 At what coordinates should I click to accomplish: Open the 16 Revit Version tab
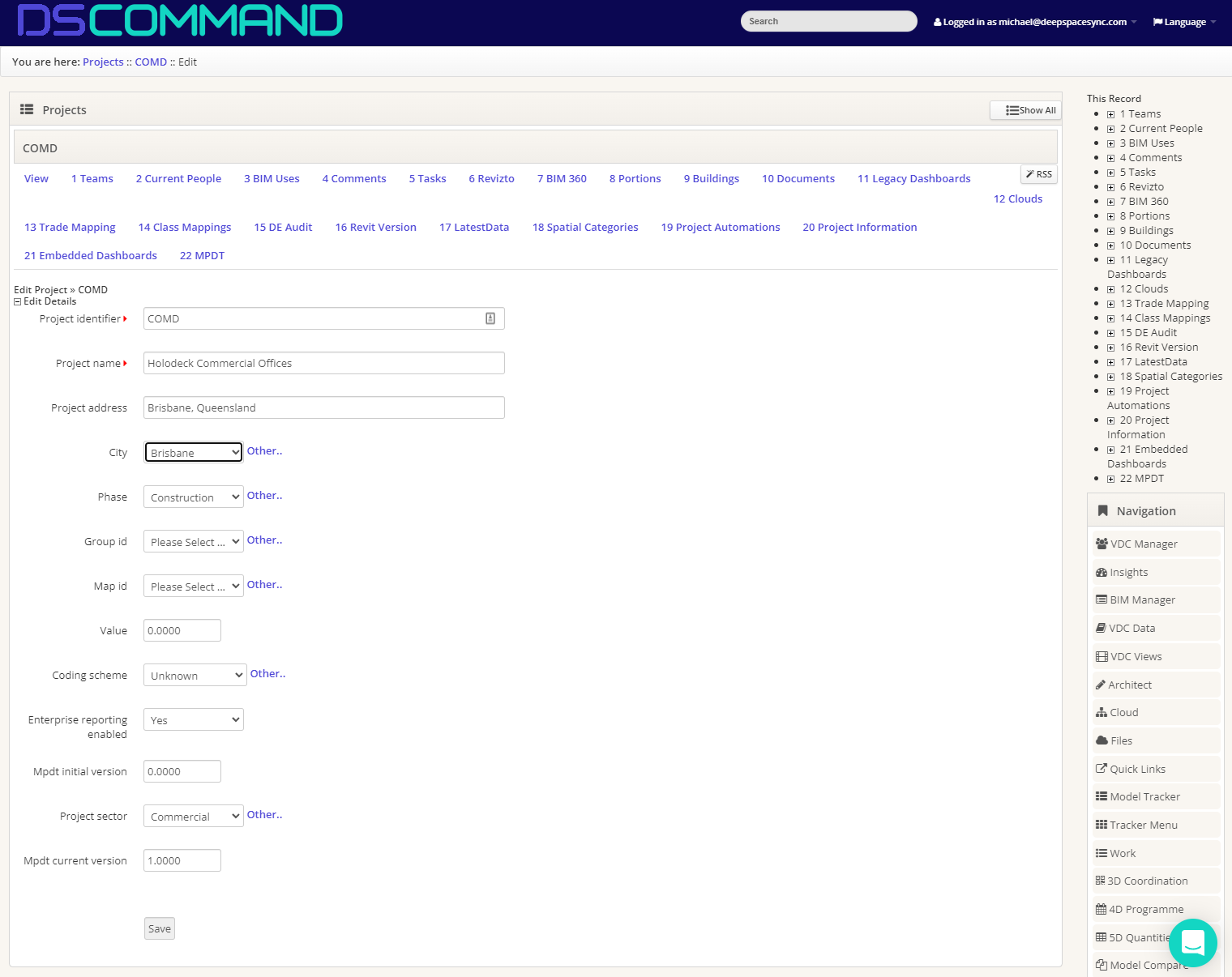pyautogui.click(x=376, y=227)
